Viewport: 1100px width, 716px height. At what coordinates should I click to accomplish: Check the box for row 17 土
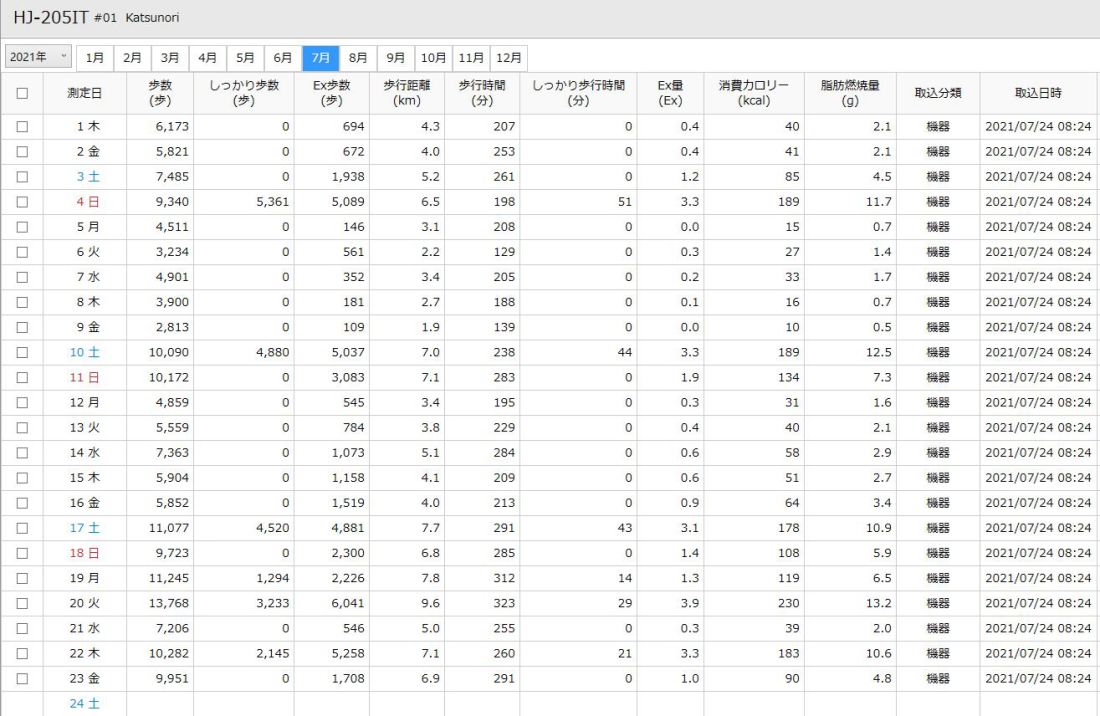[22, 528]
